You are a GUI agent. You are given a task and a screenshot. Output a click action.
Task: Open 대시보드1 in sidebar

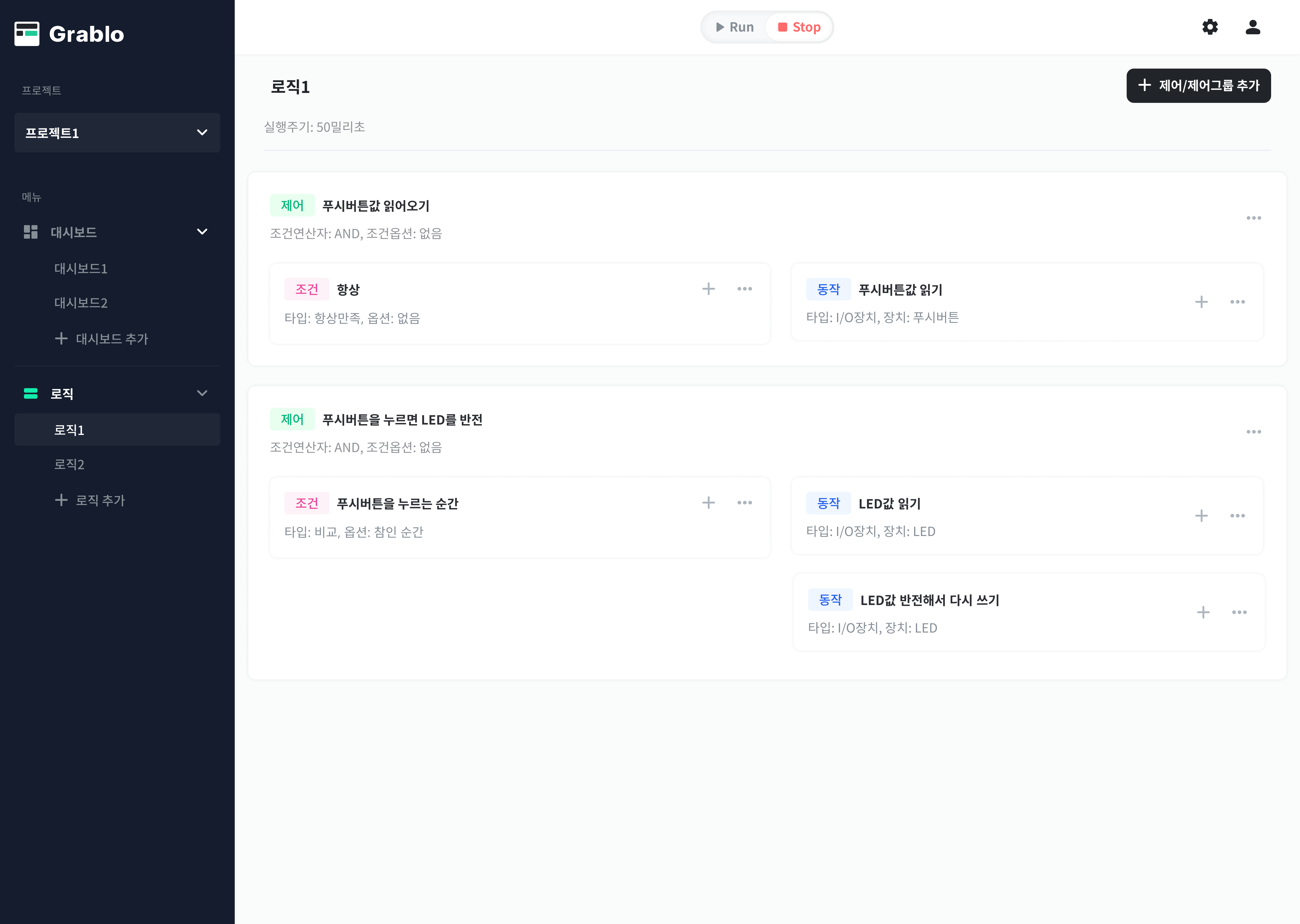pyautogui.click(x=81, y=268)
